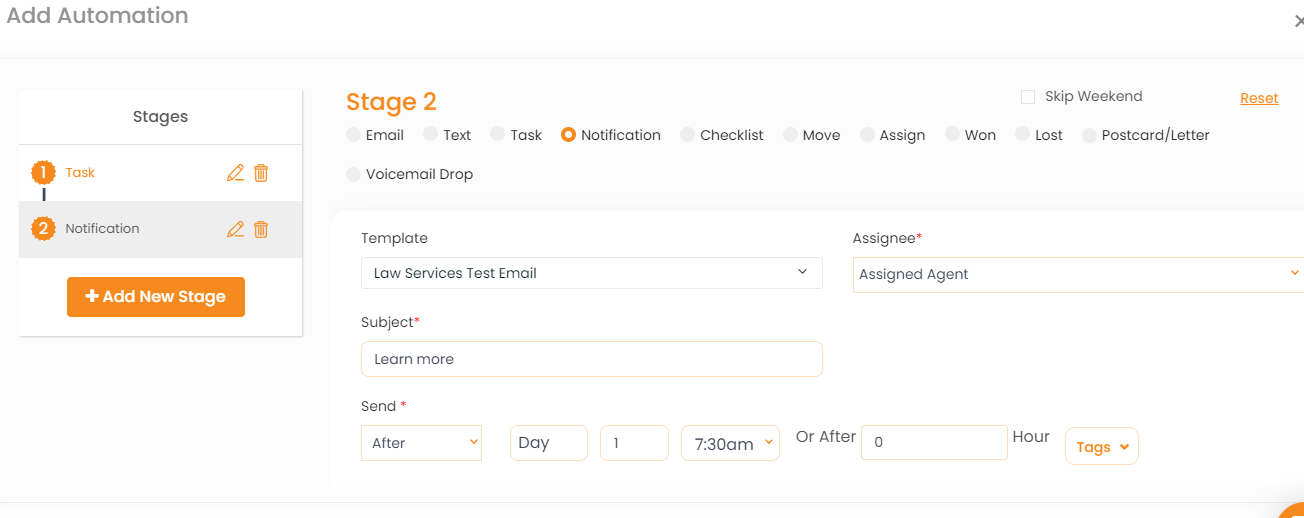Choose the Voicemail Drop radio option
Viewport: 1304px width, 518px height.
click(353, 174)
